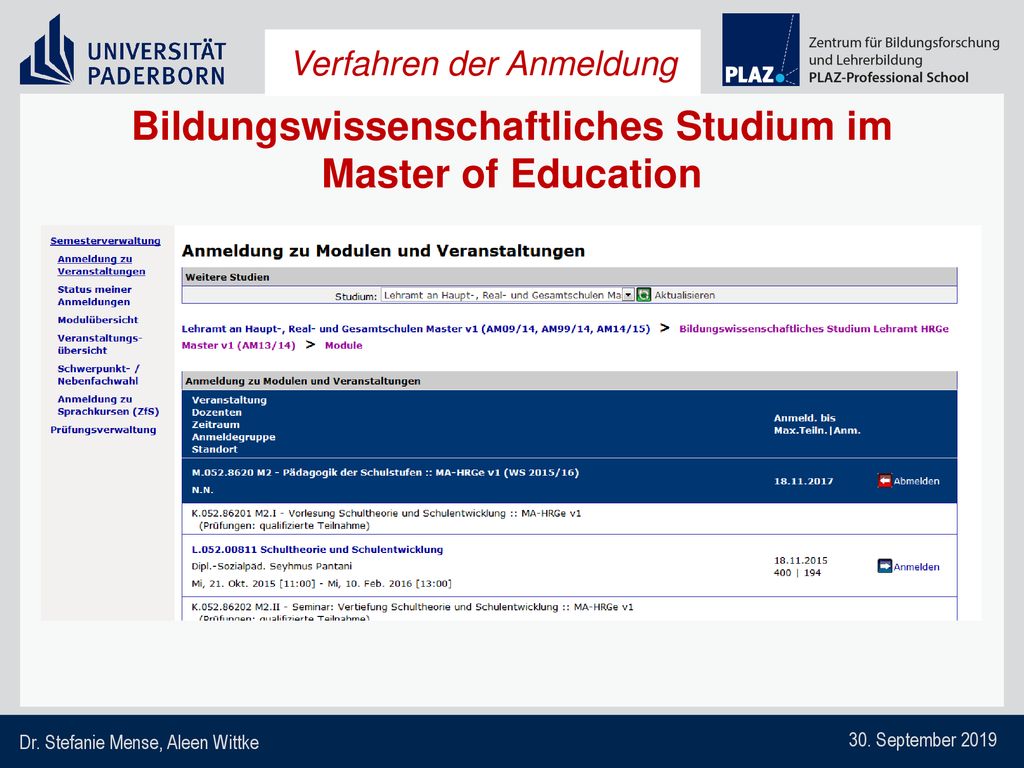Viewport: 1024px width, 768px height.
Task: Click the participant count 400 | 194
Action: pos(797,573)
